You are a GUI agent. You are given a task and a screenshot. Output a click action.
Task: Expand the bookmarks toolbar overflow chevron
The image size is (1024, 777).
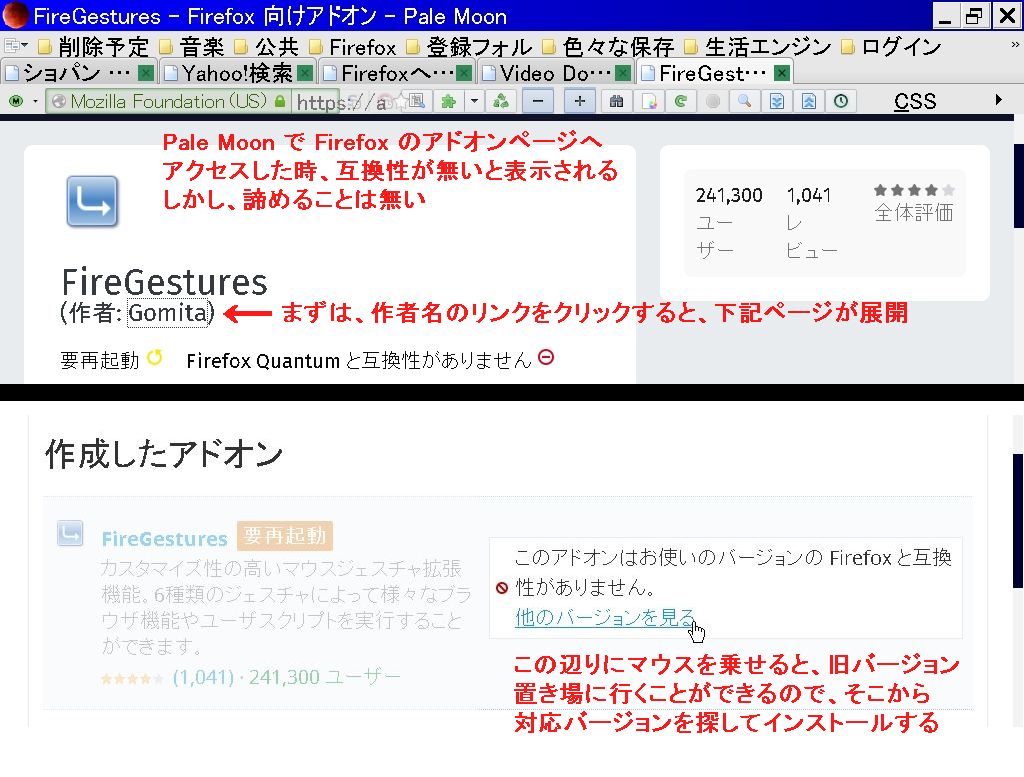click(x=1014, y=45)
